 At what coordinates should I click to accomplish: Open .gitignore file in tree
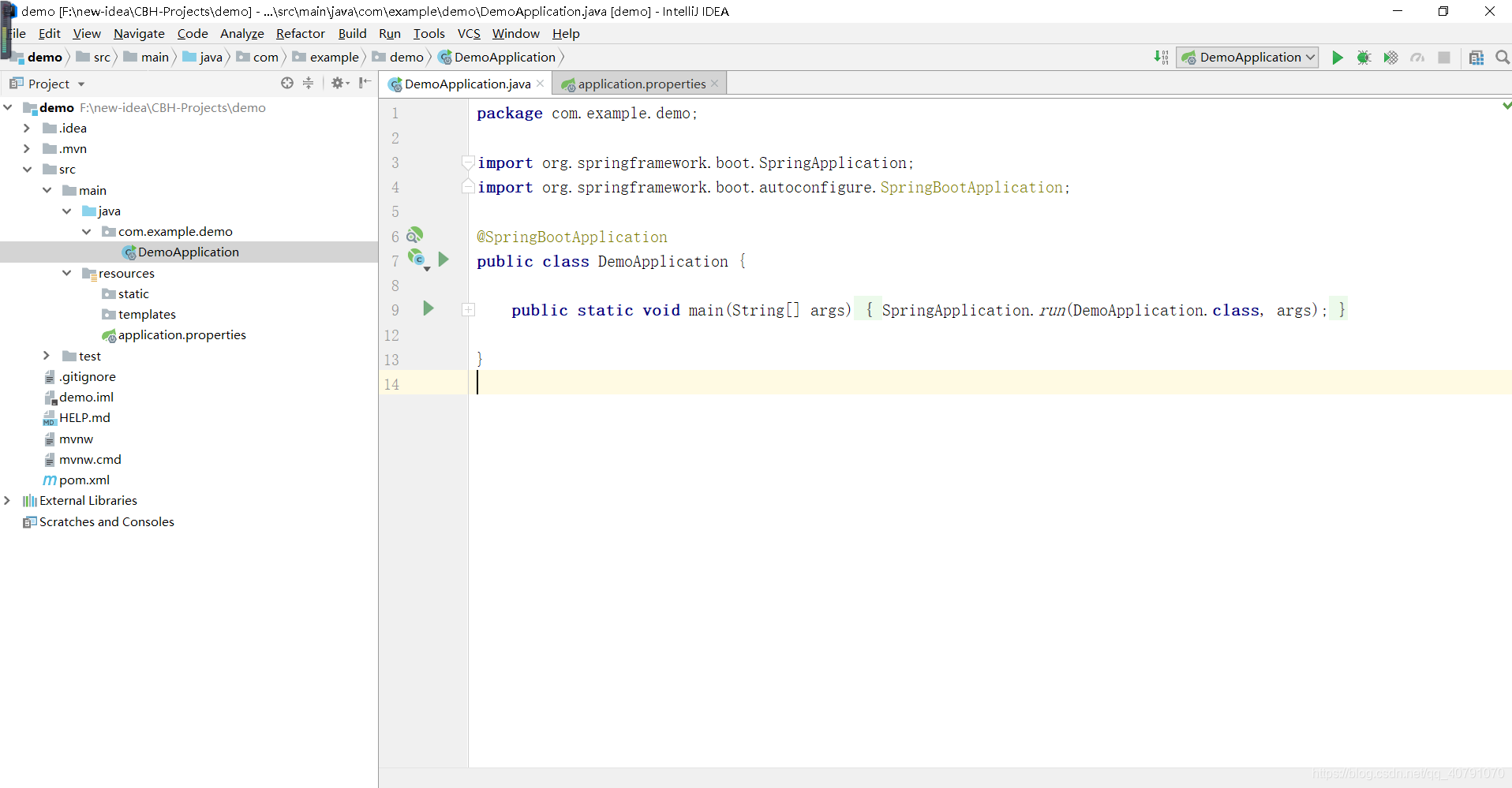80,377
